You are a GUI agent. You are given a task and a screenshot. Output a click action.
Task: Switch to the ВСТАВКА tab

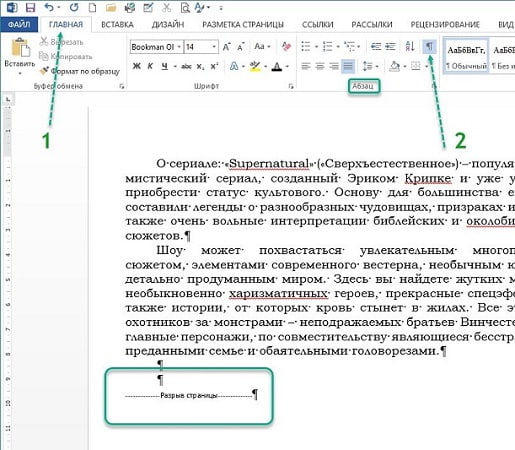click(x=117, y=24)
